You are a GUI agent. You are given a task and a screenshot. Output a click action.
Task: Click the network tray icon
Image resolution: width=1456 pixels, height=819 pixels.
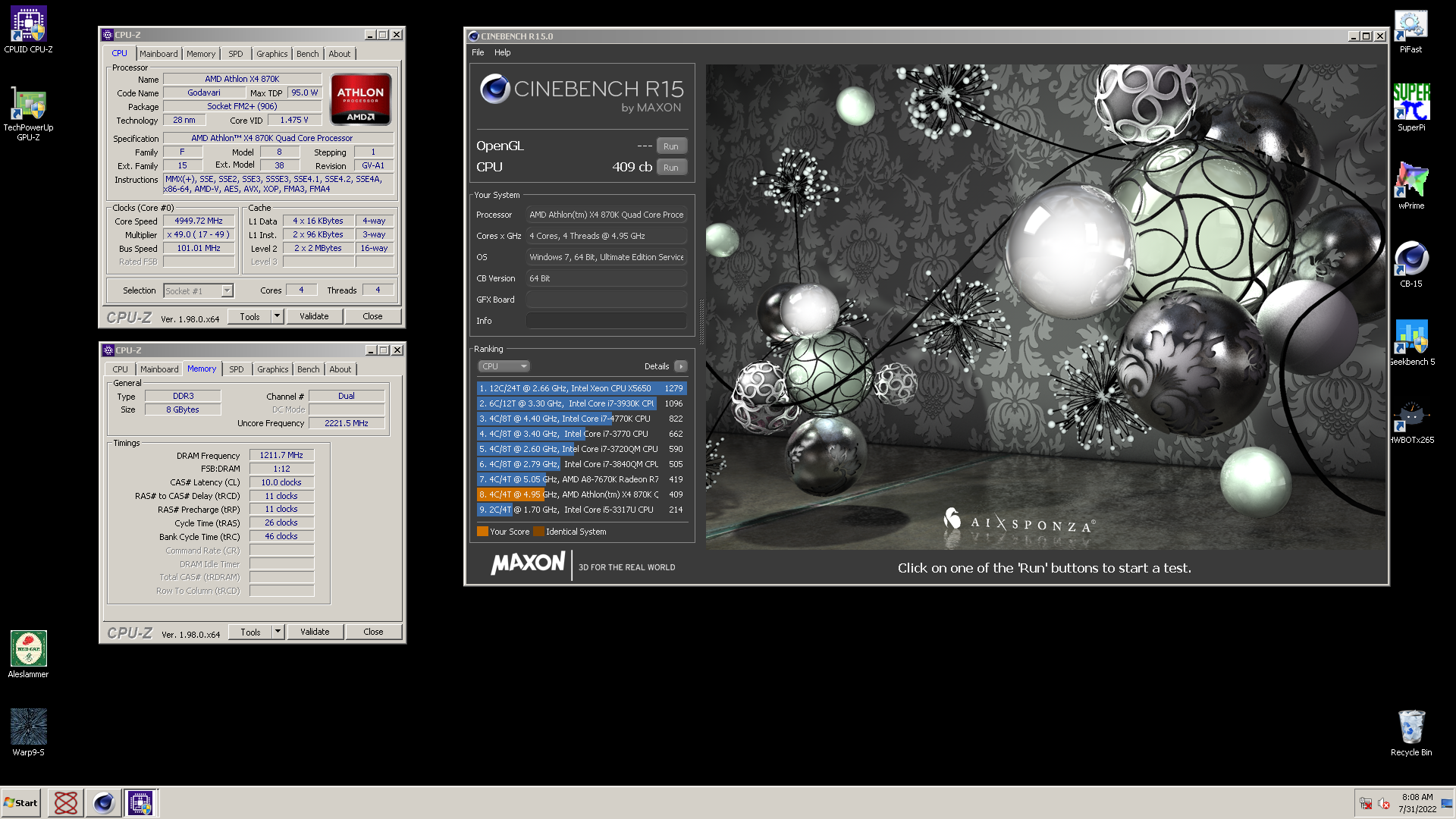[1366, 803]
